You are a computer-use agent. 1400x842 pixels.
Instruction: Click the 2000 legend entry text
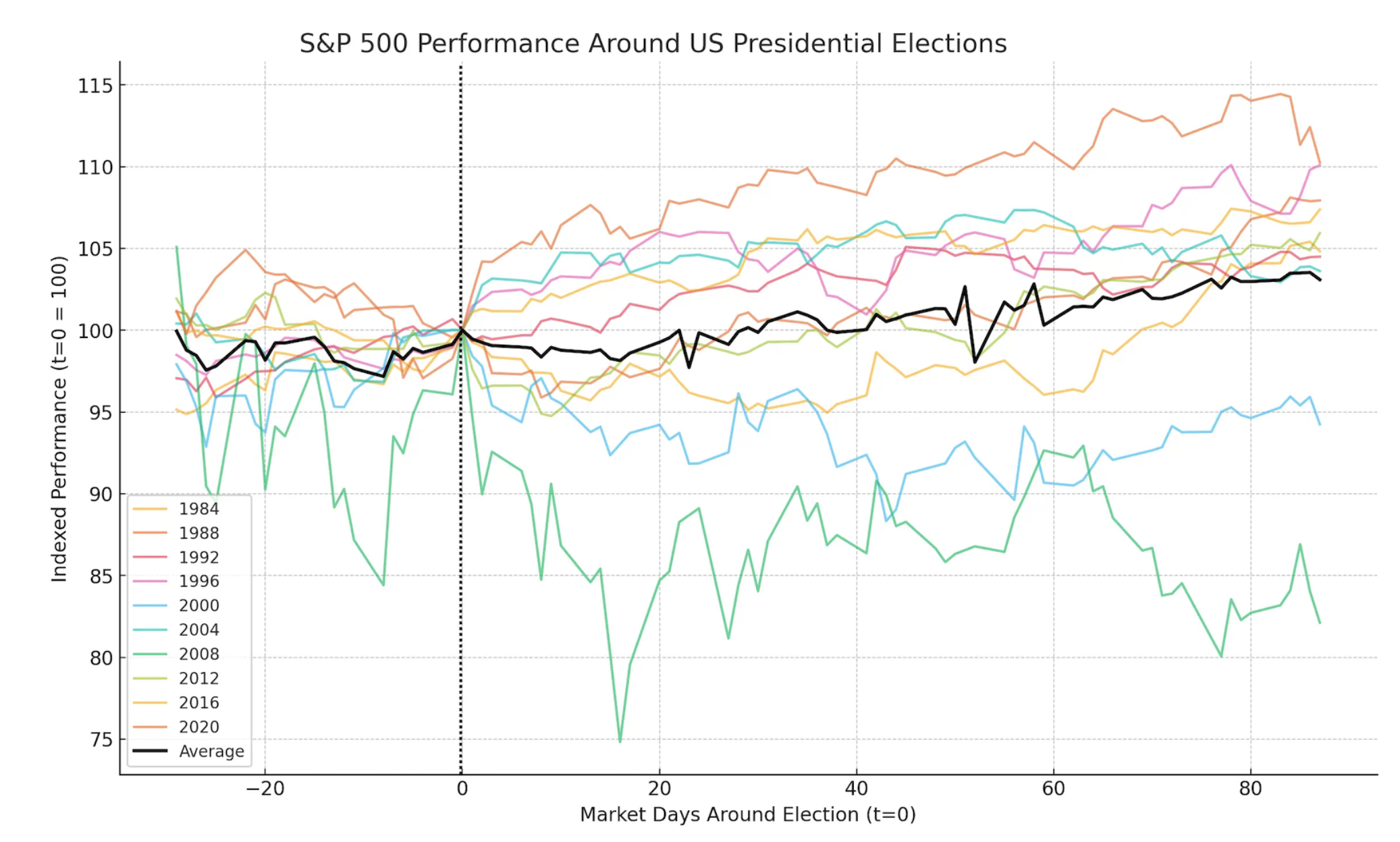coord(199,605)
